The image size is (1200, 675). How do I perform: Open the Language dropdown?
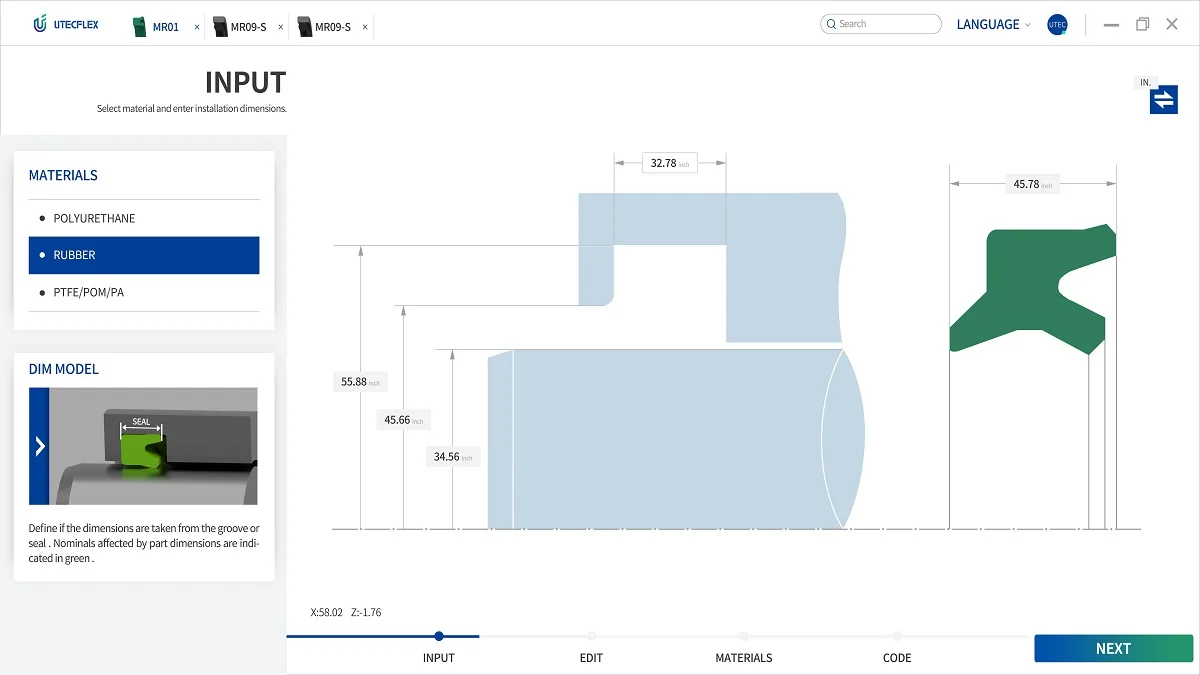tap(993, 25)
